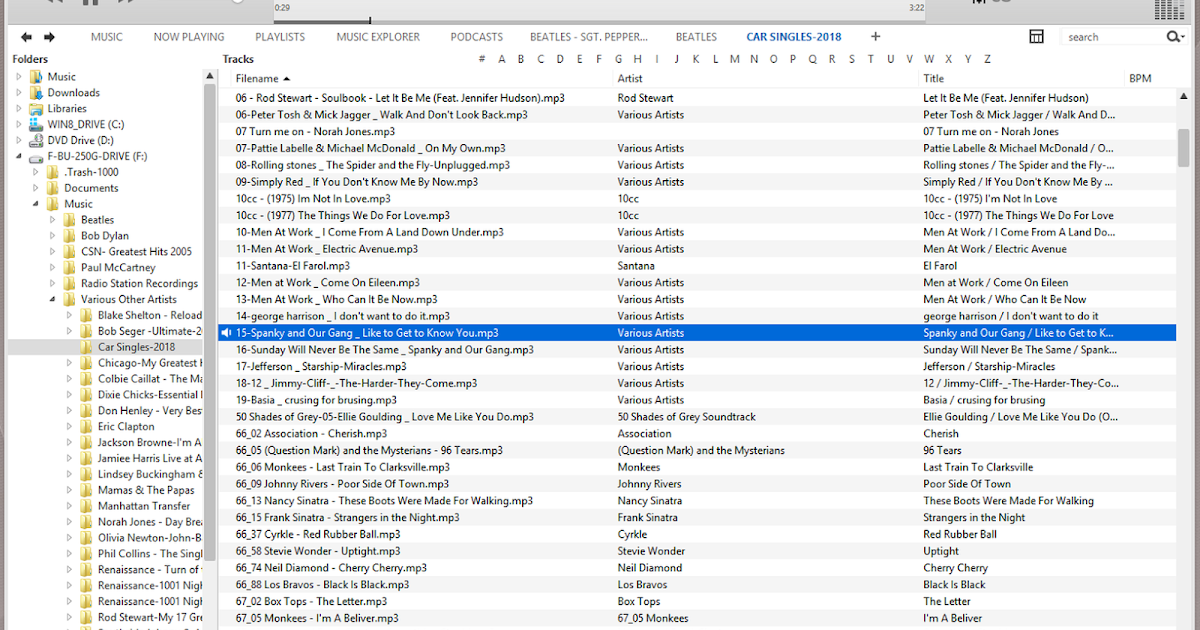This screenshot has height=630, width=1200.
Task: Go to the PODCASTS tab
Action: coord(477,37)
